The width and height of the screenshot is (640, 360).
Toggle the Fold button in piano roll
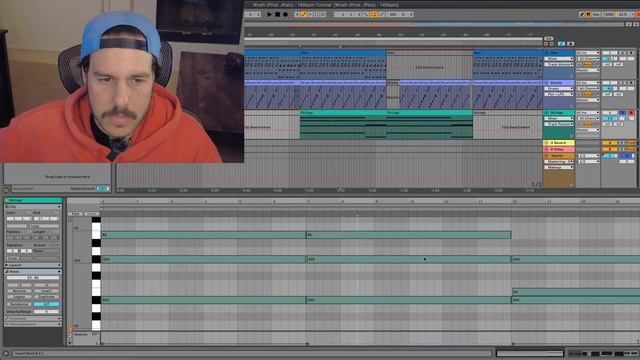coord(76,214)
